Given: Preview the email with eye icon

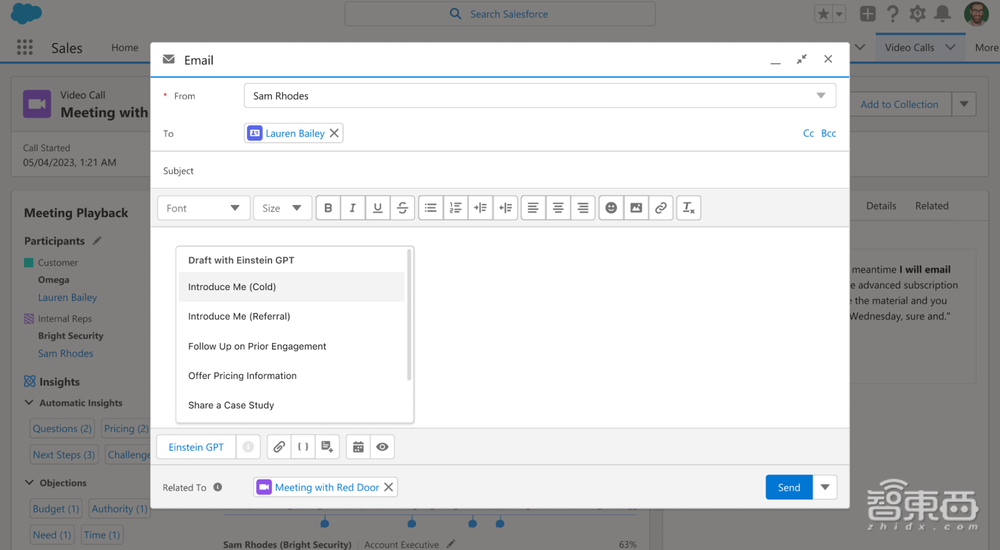Looking at the screenshot, I should coord(382,447).
